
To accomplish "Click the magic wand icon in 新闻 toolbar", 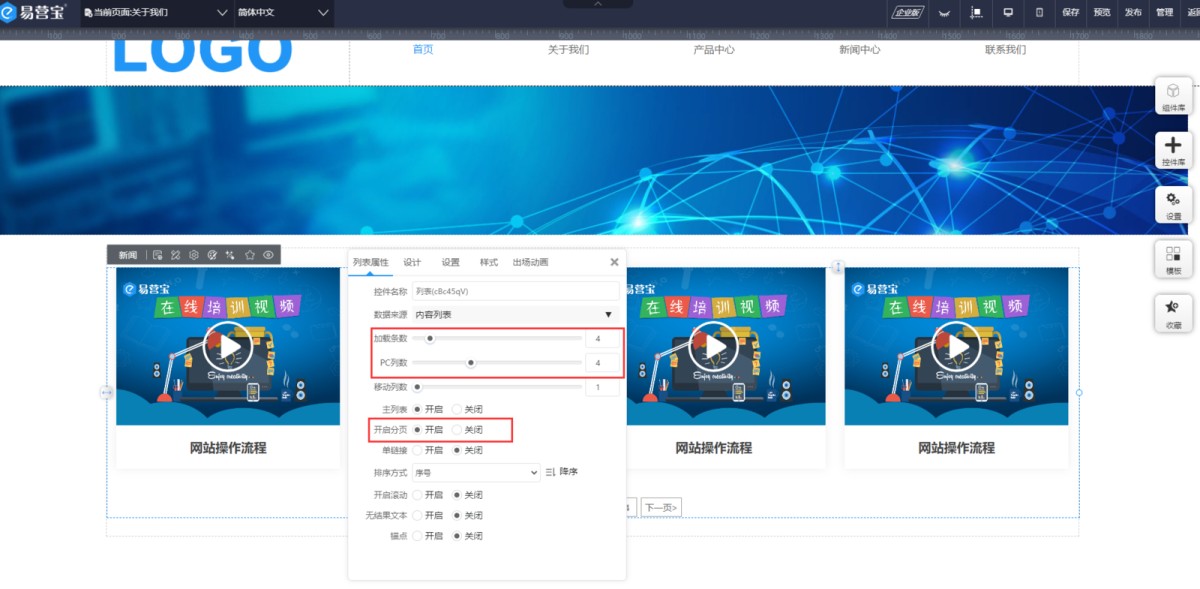I will click(x=231, y=255).
